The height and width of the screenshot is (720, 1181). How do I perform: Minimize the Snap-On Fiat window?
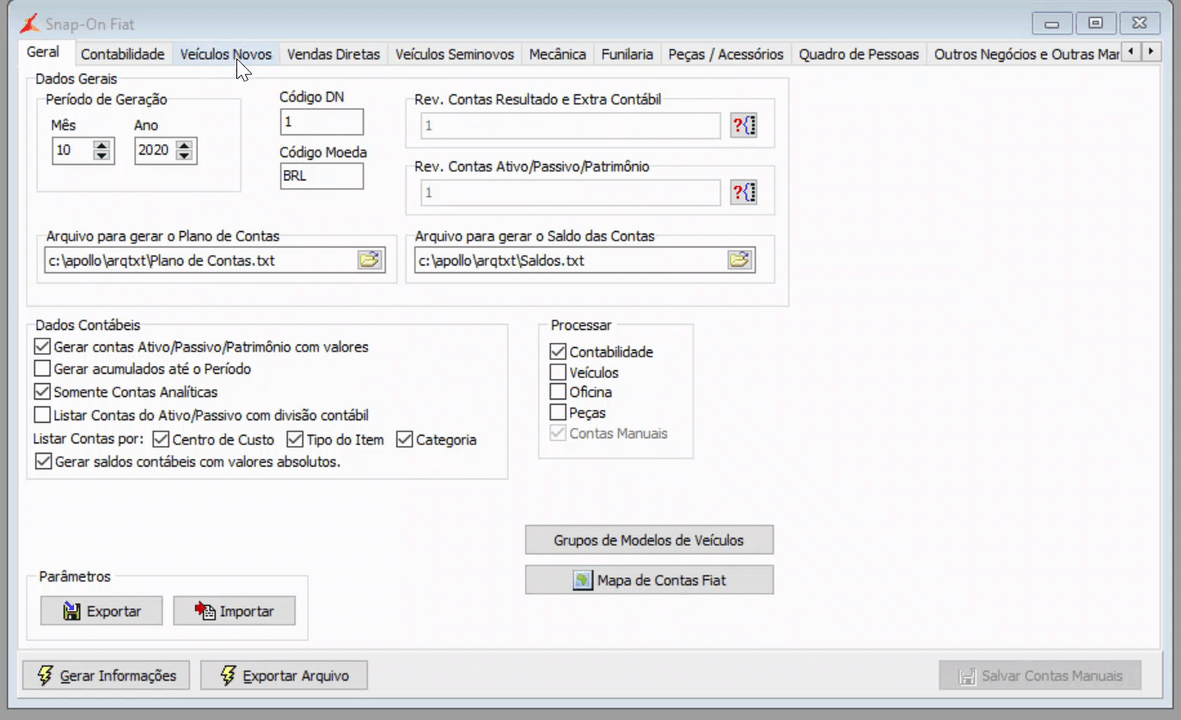tap(1052, 24)
